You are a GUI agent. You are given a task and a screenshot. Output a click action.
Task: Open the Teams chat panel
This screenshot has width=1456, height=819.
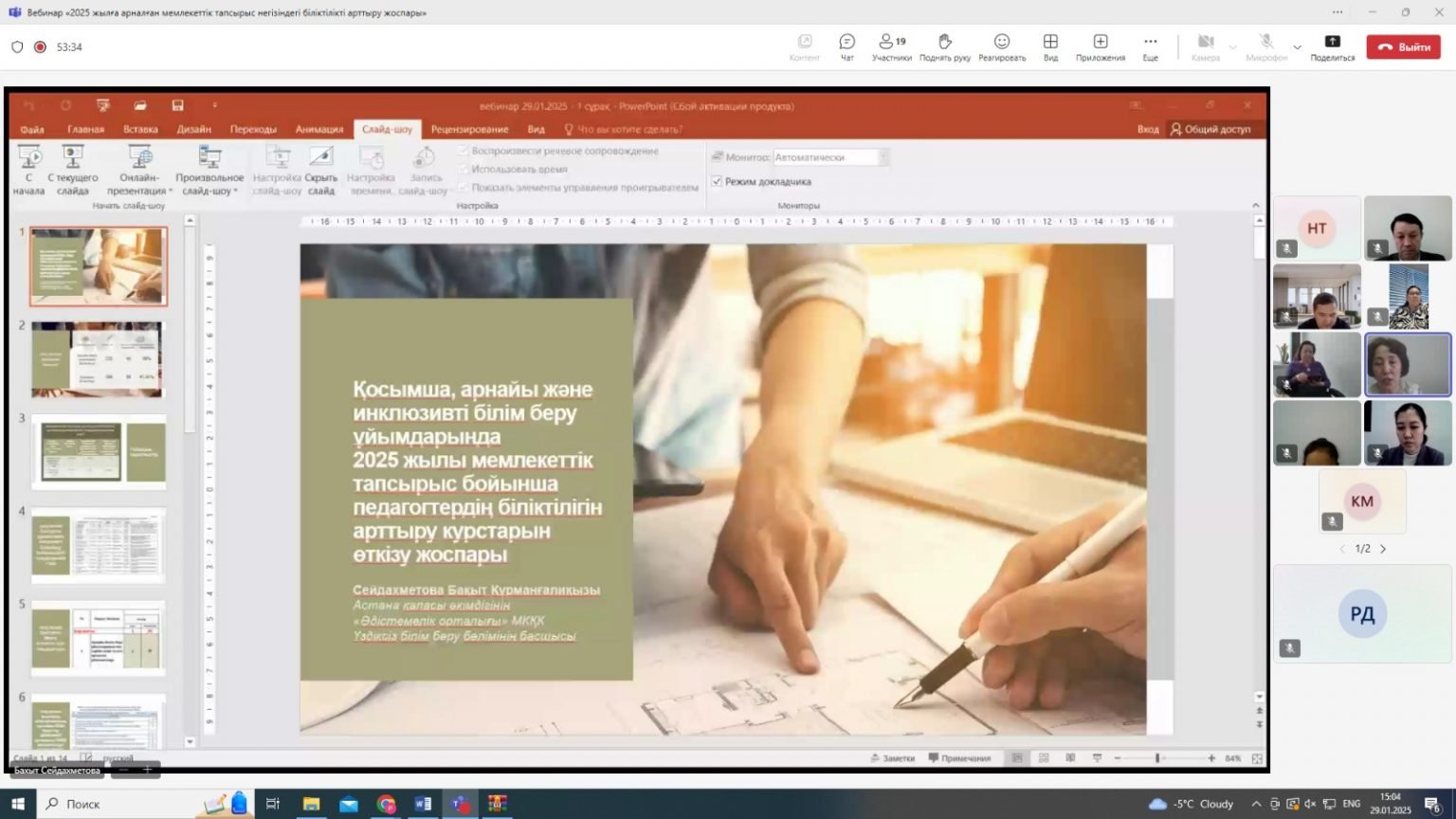tap(846, 46)
